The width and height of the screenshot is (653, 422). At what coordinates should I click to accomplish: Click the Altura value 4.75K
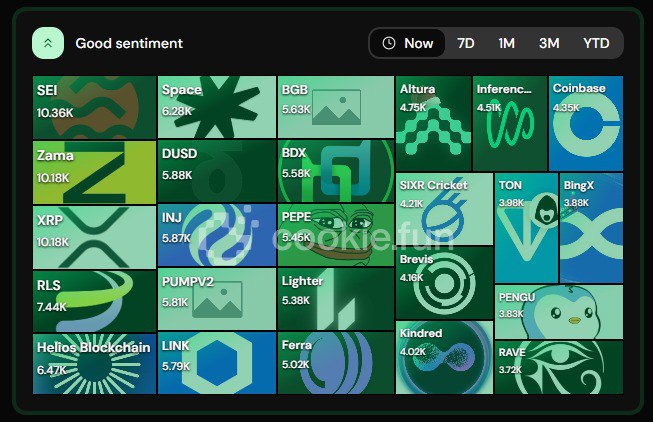click(x=413, y=107)
